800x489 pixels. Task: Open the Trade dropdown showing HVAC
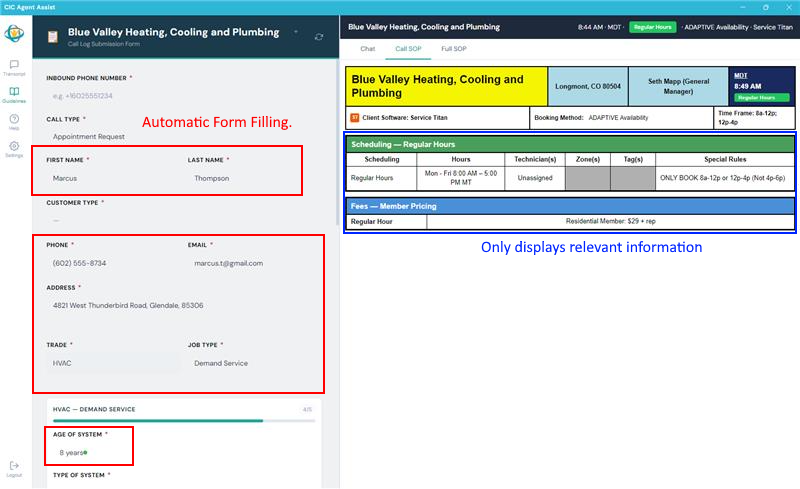pyautogui.click(x=113, y=363)
